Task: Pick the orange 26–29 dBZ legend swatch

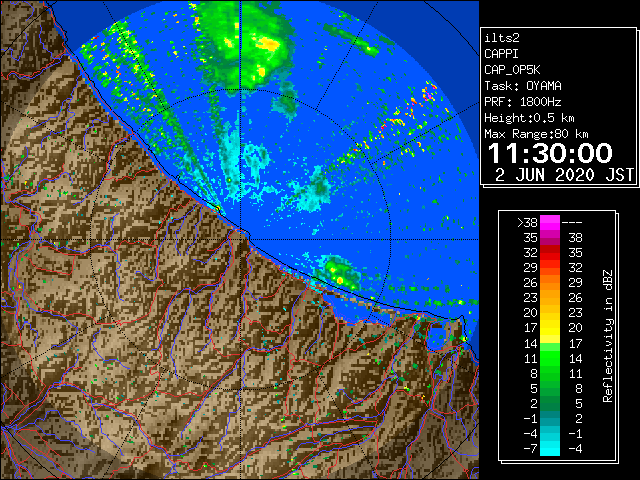Action: [x=550, y=282]
